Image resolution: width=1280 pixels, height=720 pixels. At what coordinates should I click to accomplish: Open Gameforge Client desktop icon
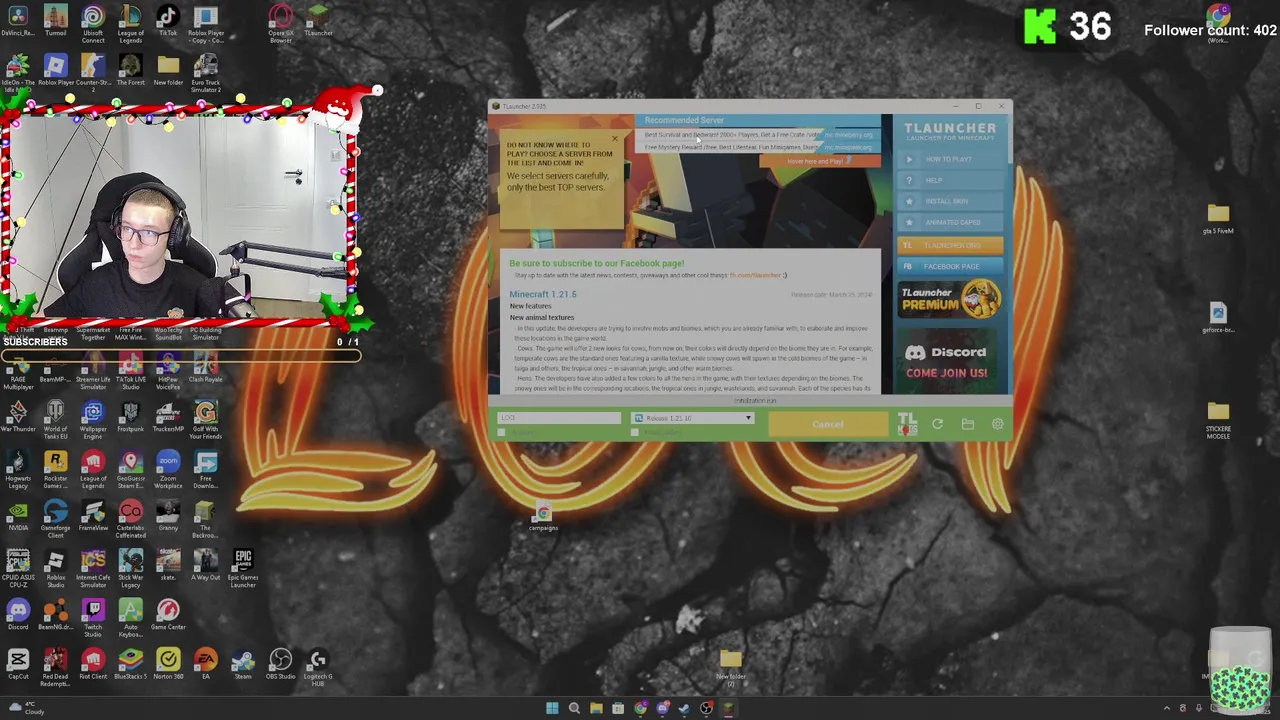[56, 518]
